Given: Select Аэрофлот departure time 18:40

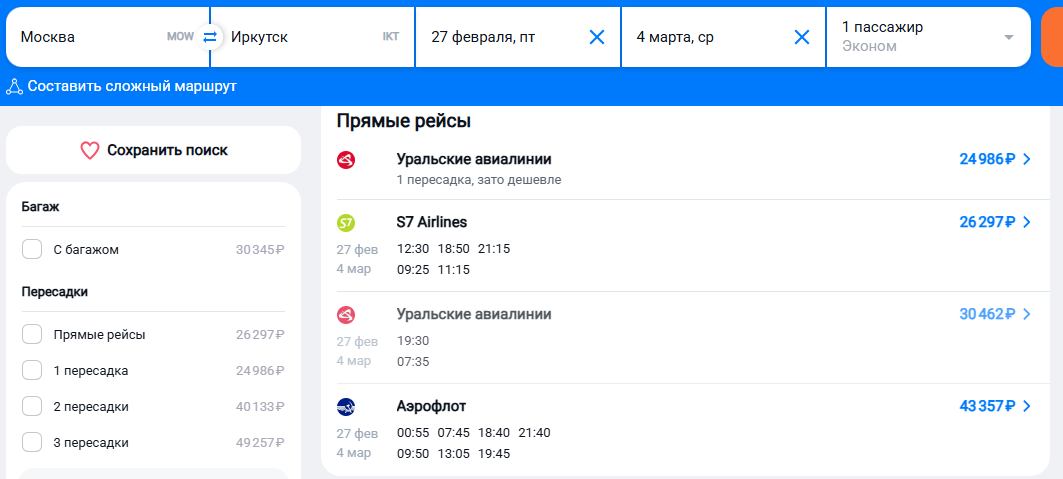Looking at the screenshot, I should [494, 433].
